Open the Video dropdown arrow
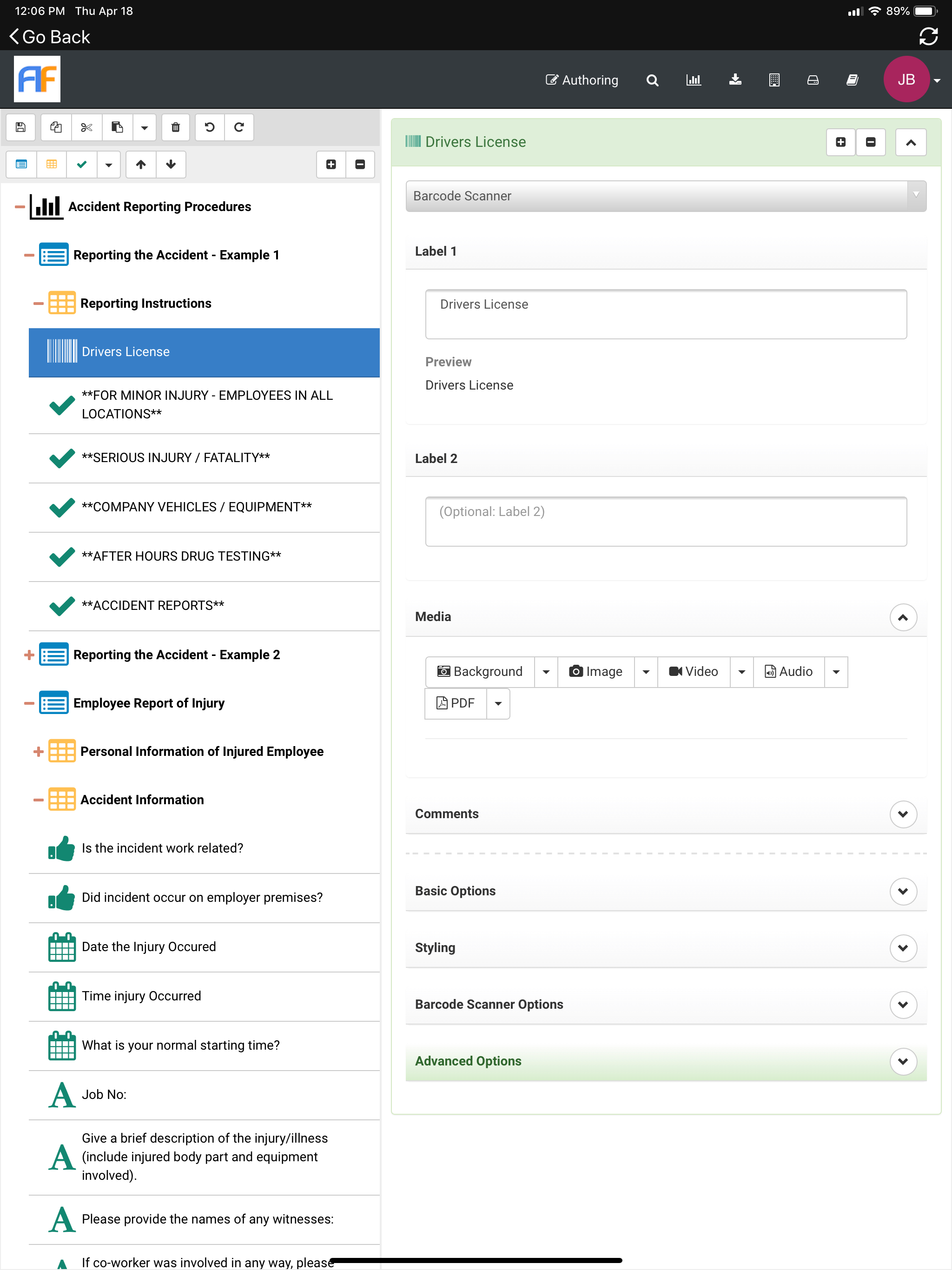 tap(742, 672)
